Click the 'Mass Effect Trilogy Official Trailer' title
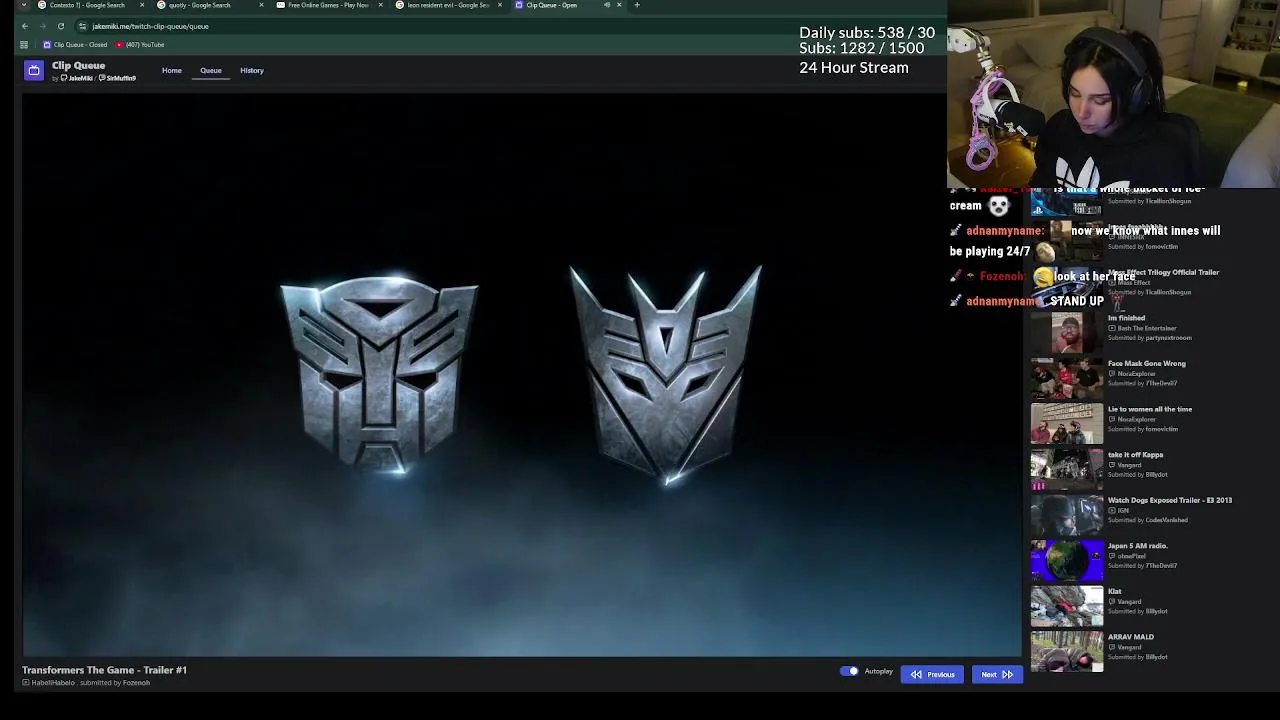Image resolution: width=1280 pixels, height=720 pixels. click(x=1163, y=272)
